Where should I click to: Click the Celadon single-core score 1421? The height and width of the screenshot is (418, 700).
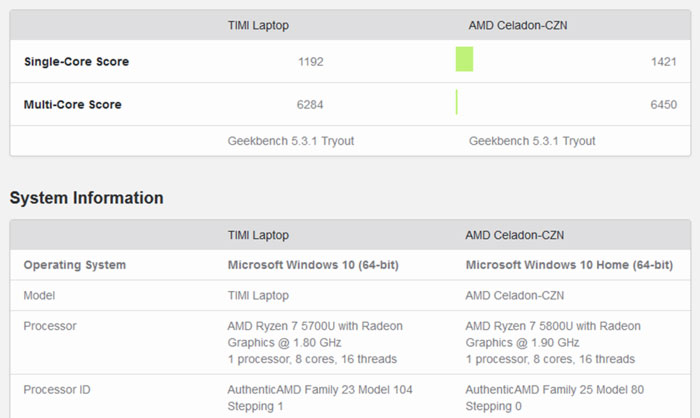pyautogui.click(x=664, y=62)
